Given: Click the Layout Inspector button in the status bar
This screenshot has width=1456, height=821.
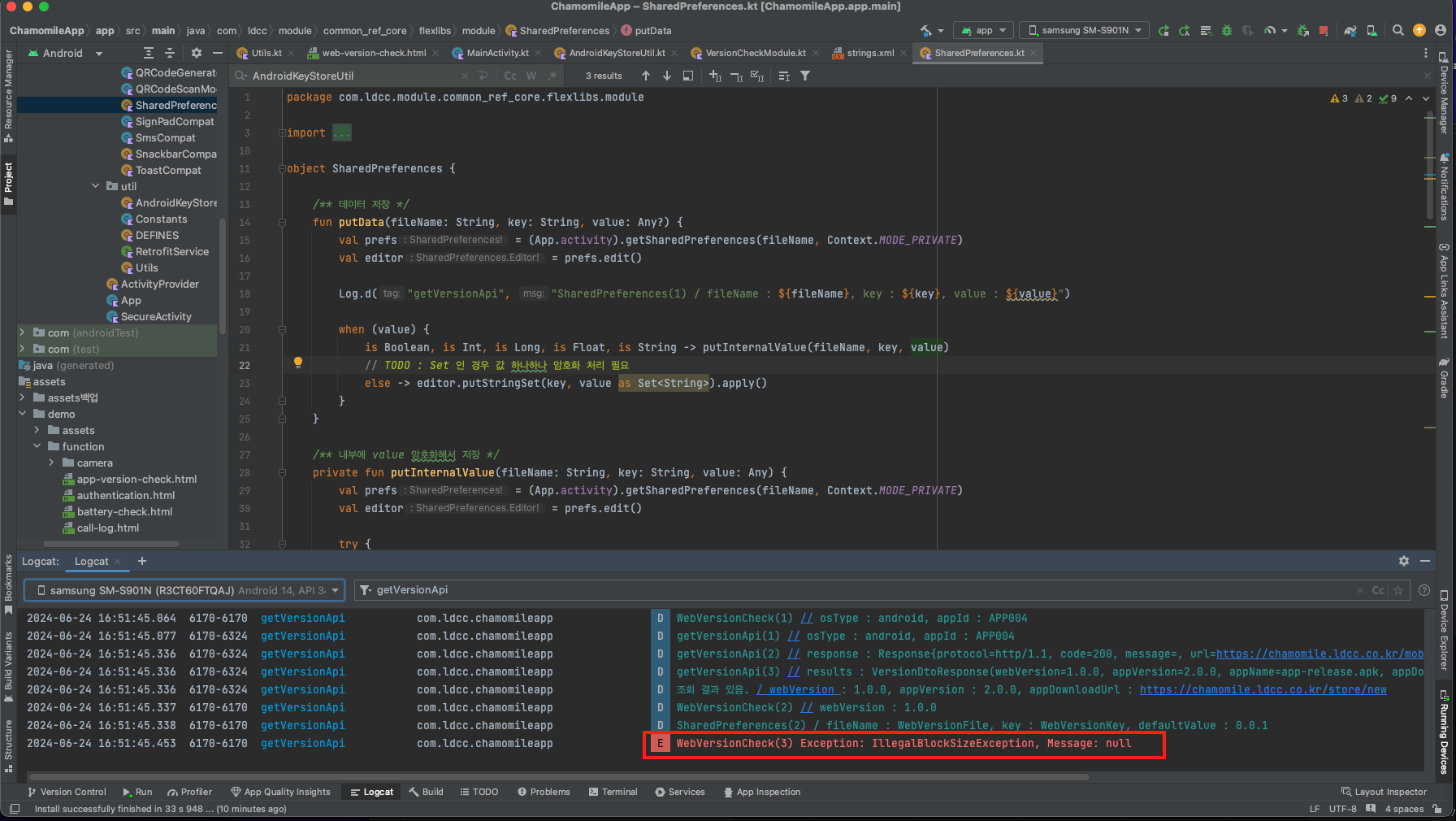Looking at the screenshot, I should [x=1383, y=792].
